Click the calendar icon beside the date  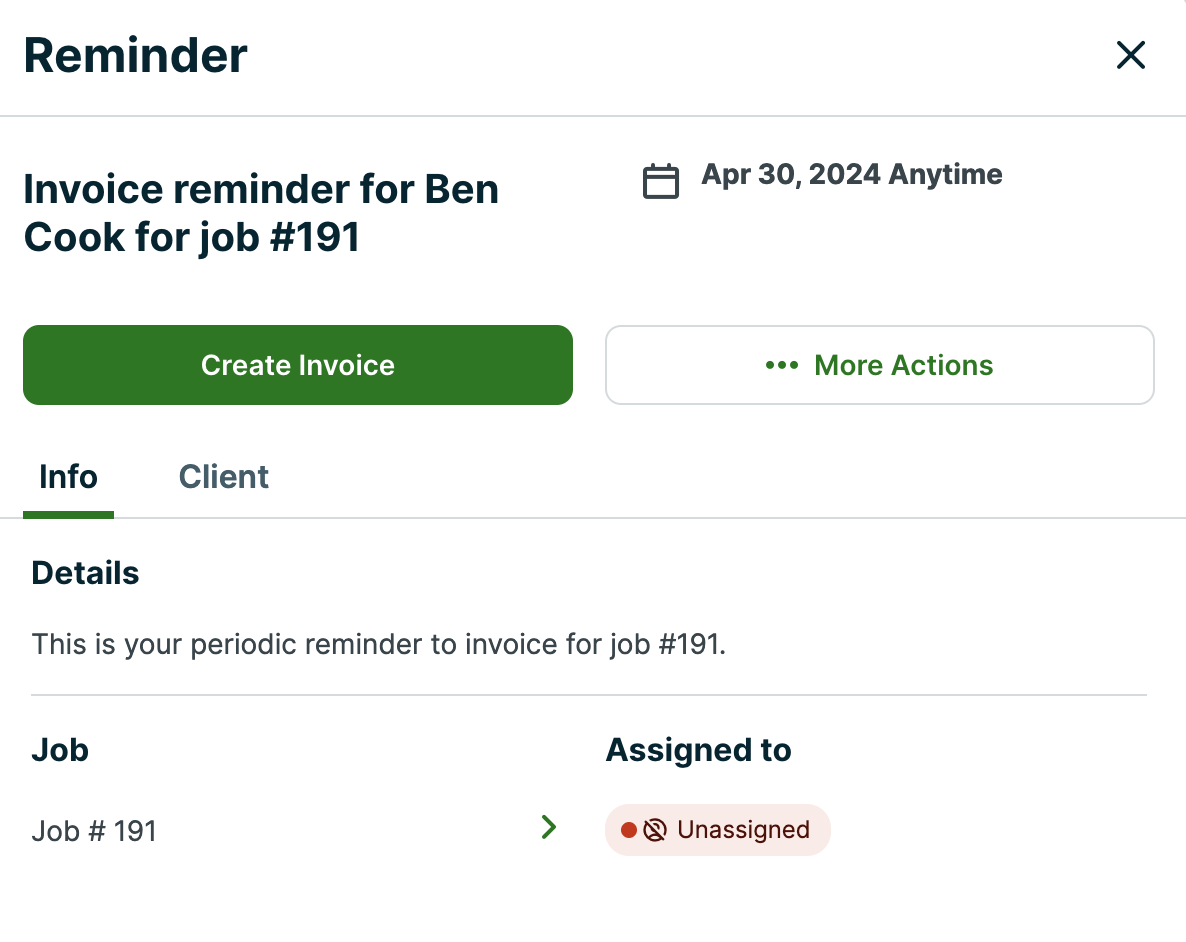click(x=660, y=181)
